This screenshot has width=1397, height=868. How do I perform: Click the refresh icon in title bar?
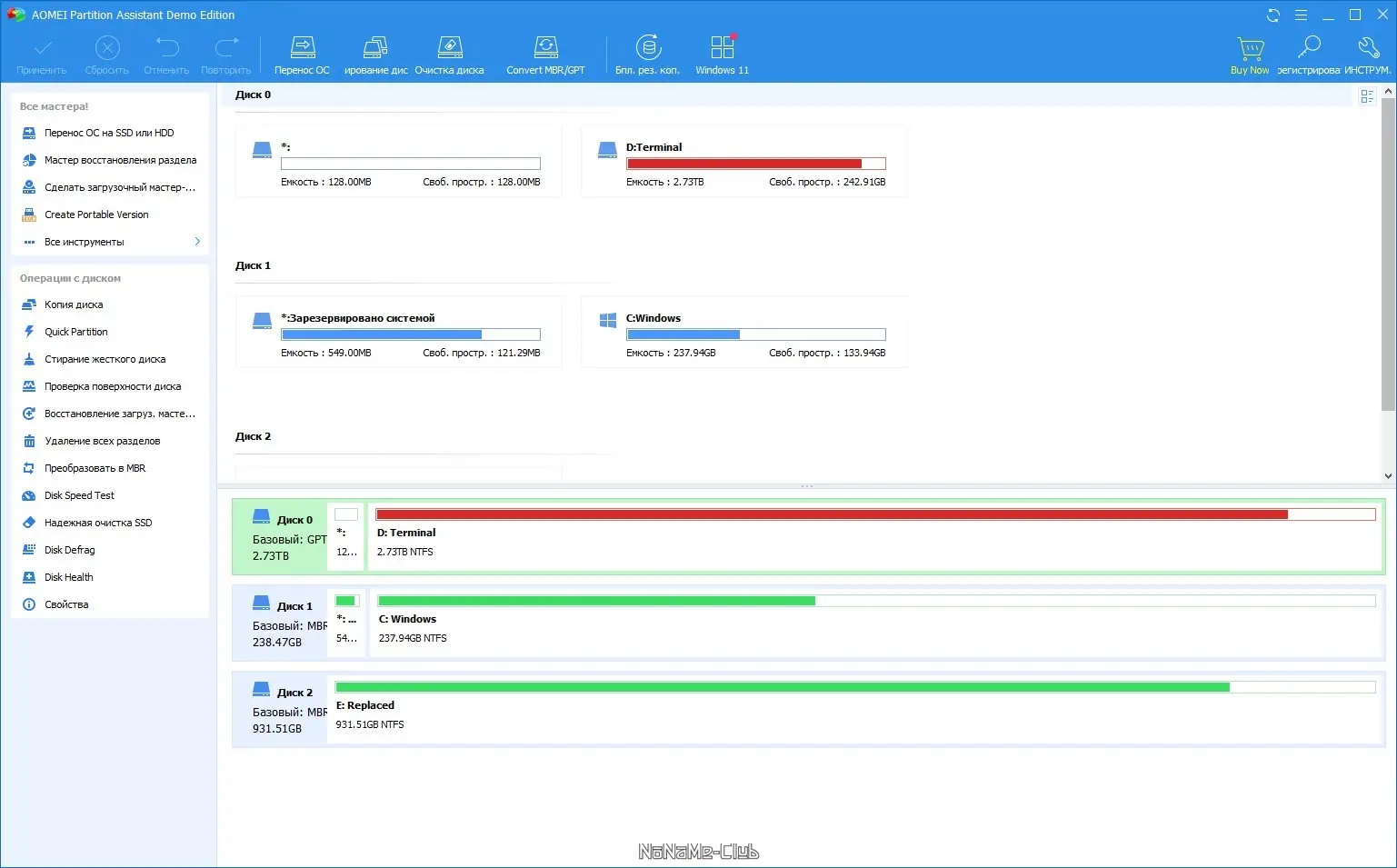tap(1273, 15)
